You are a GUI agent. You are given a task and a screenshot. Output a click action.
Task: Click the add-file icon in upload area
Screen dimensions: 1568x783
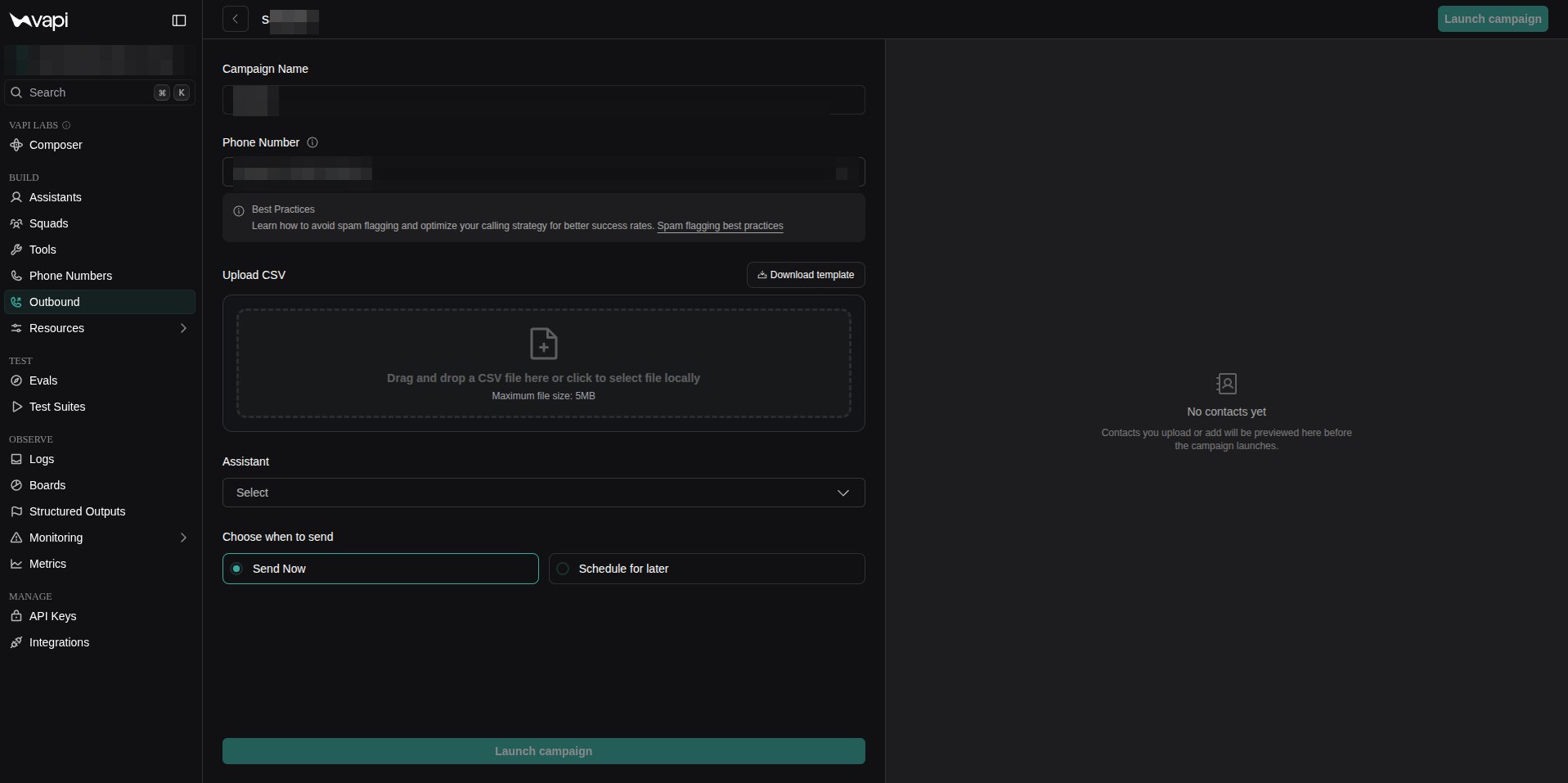[544, 344]
